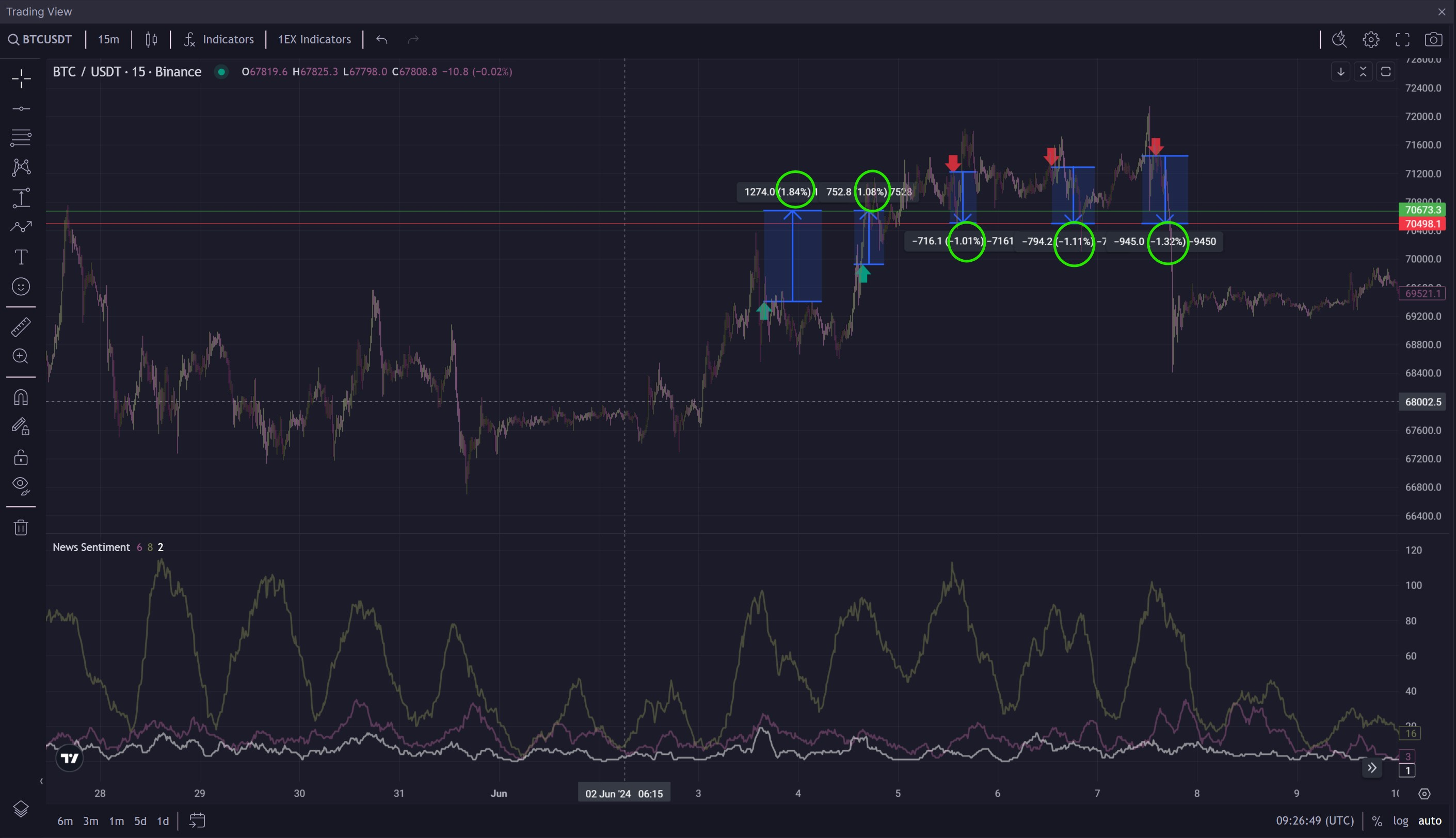Select the Text annotation tool
Image resolution: width=1456 pixels, height=838 pixels.
(x=21, y=257)
